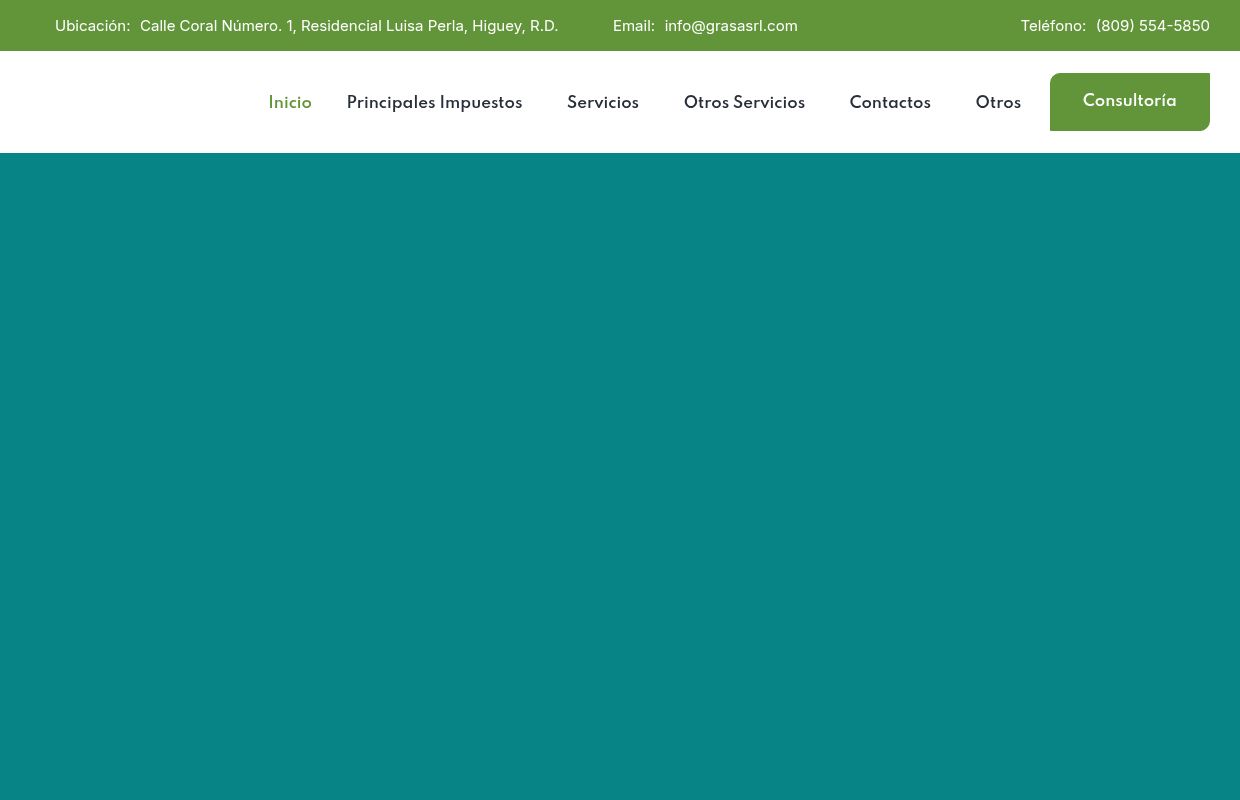Open the Otros menu
The height and width of the screenshot is (800, 1240).
pyautogui.click(x=998, y=103)
